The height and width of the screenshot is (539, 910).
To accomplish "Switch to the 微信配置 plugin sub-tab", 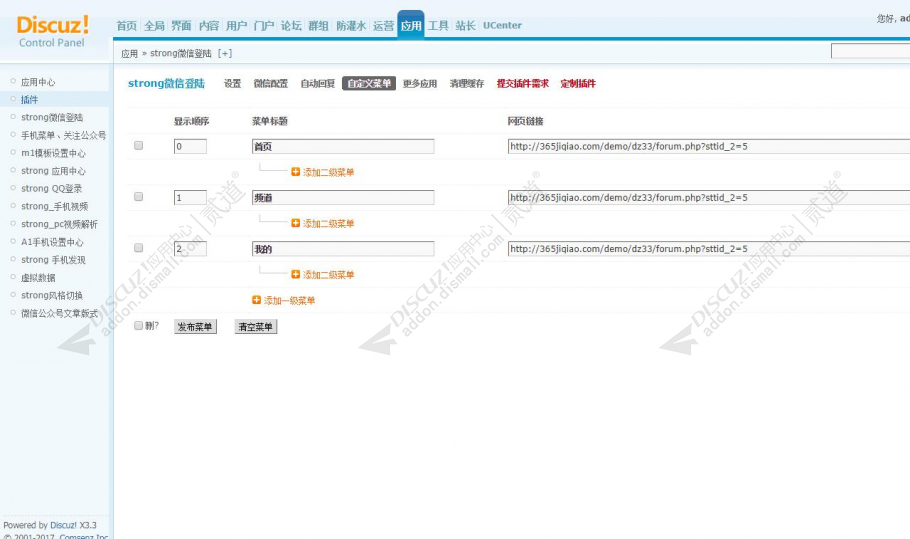I will click(270, 84).
